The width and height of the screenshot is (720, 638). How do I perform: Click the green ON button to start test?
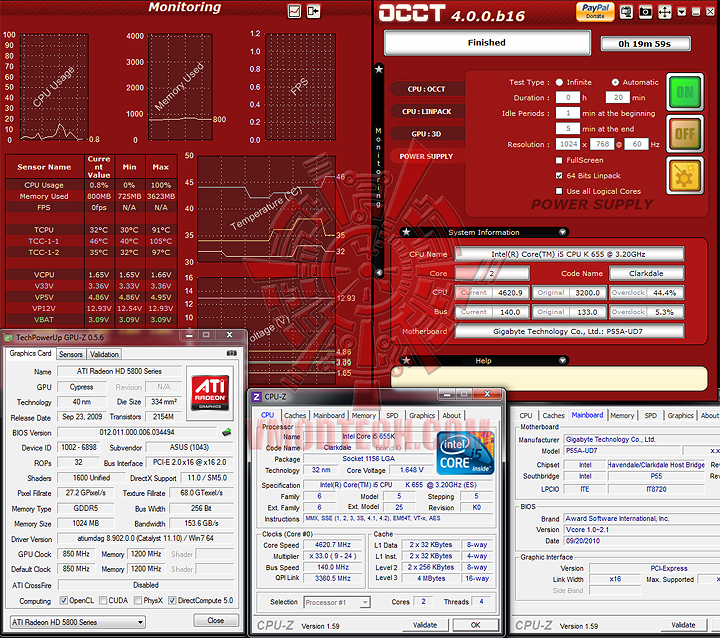[685, 92]
